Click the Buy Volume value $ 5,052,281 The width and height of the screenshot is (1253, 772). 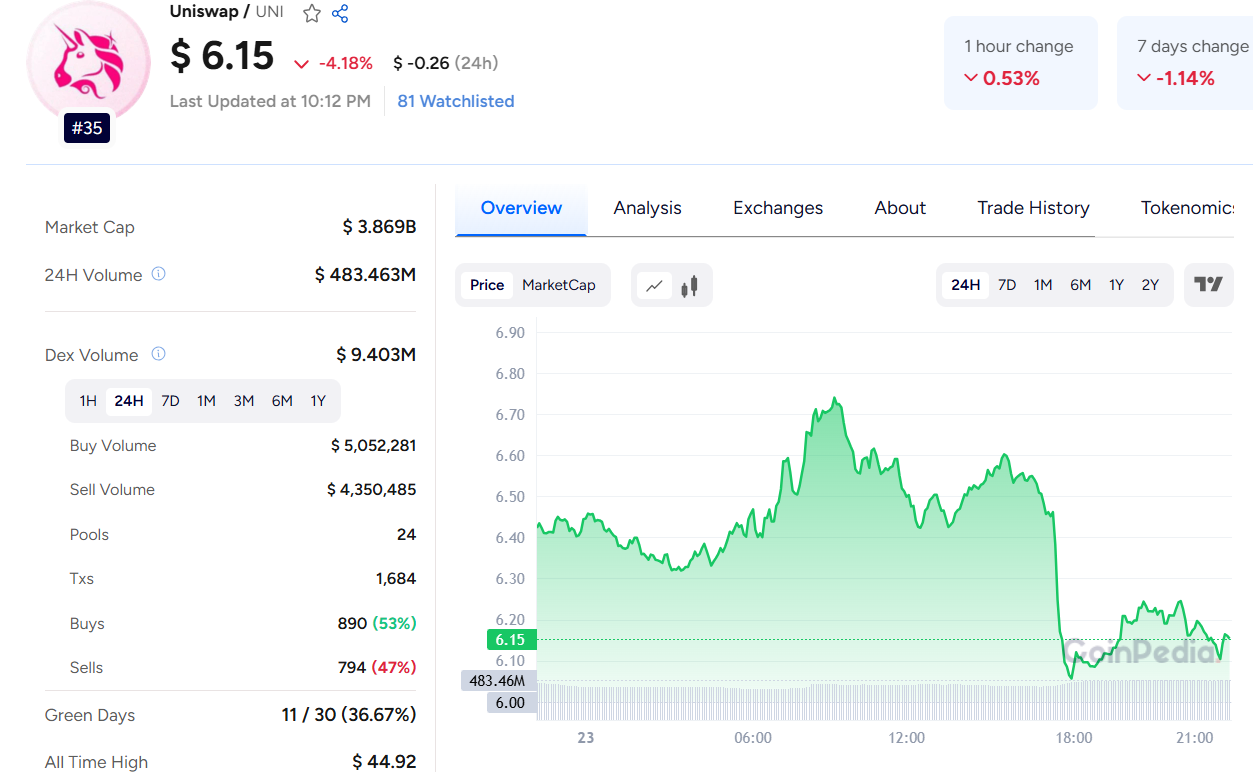coord(373,445)
